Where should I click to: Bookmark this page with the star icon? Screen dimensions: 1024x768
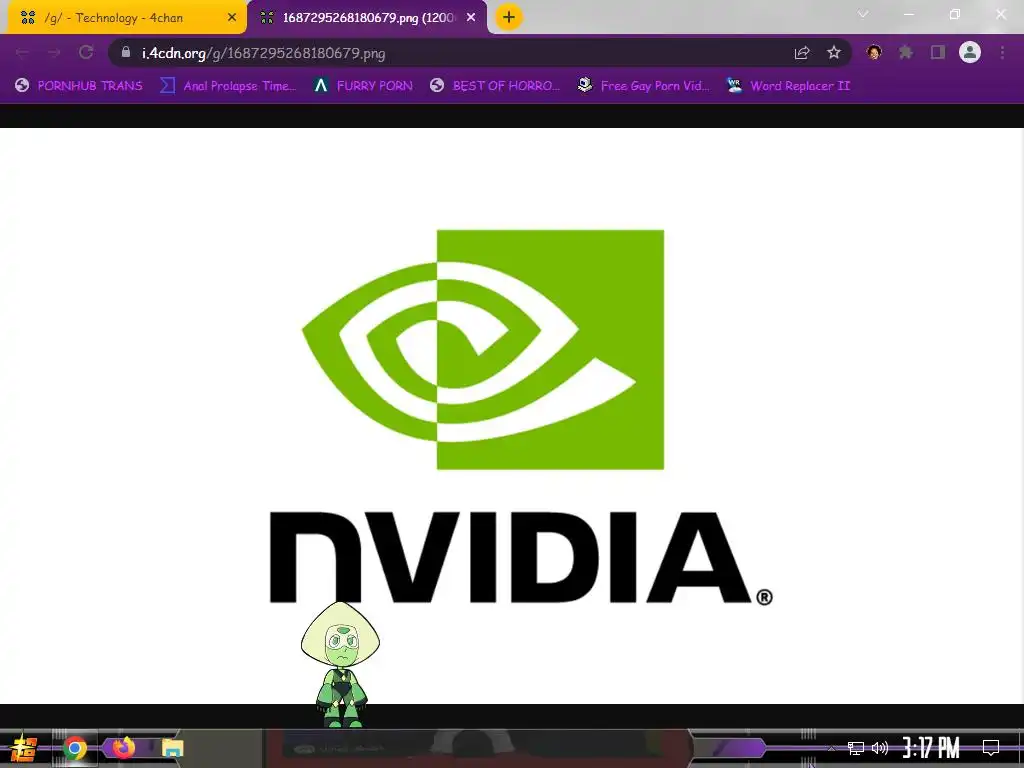pyautogui.click(x=834, y=52)
